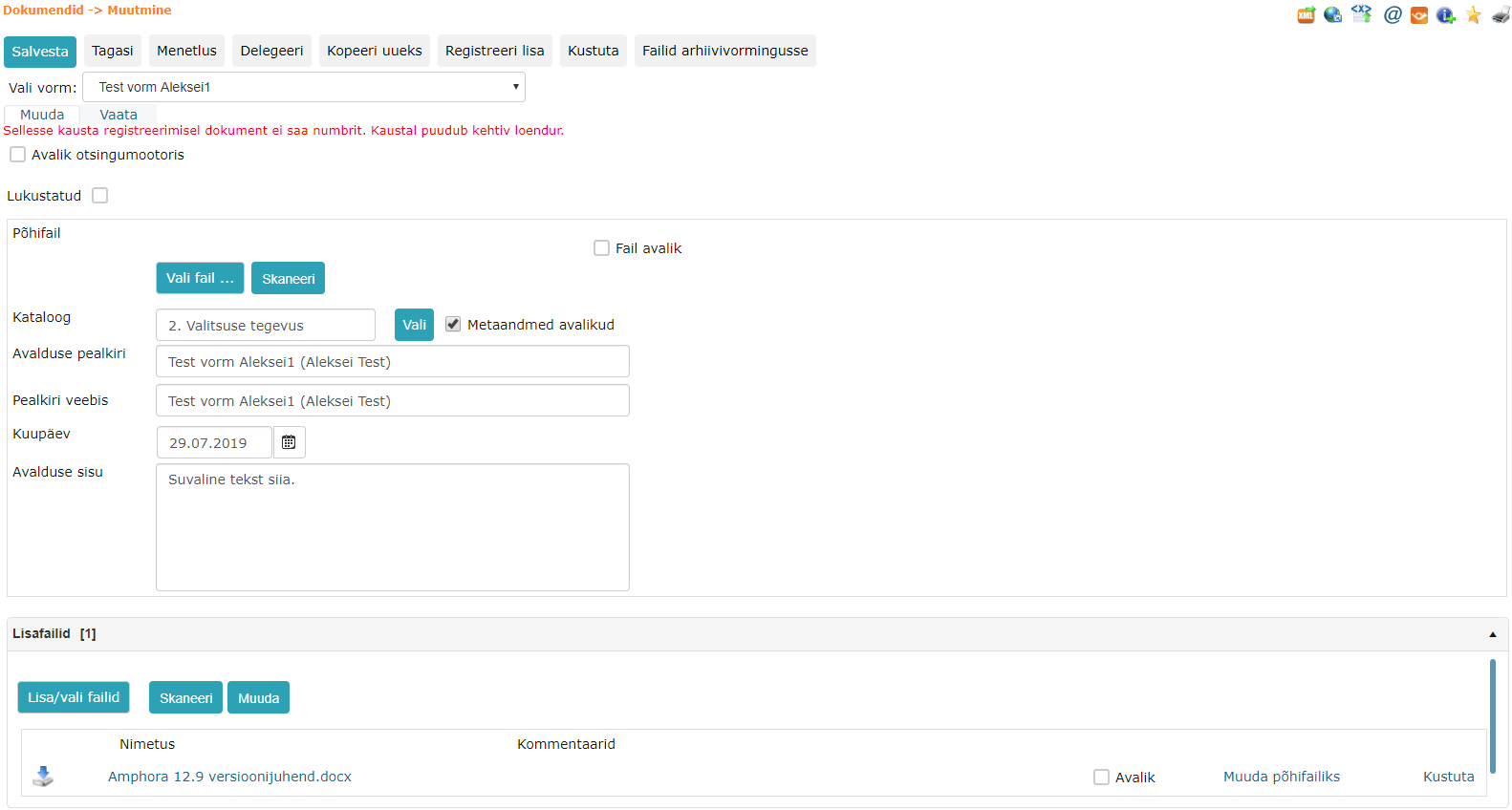Open the Menetlus menu item
The height and width of the screenshot is (810, 1512).
(x=186, y=51)
